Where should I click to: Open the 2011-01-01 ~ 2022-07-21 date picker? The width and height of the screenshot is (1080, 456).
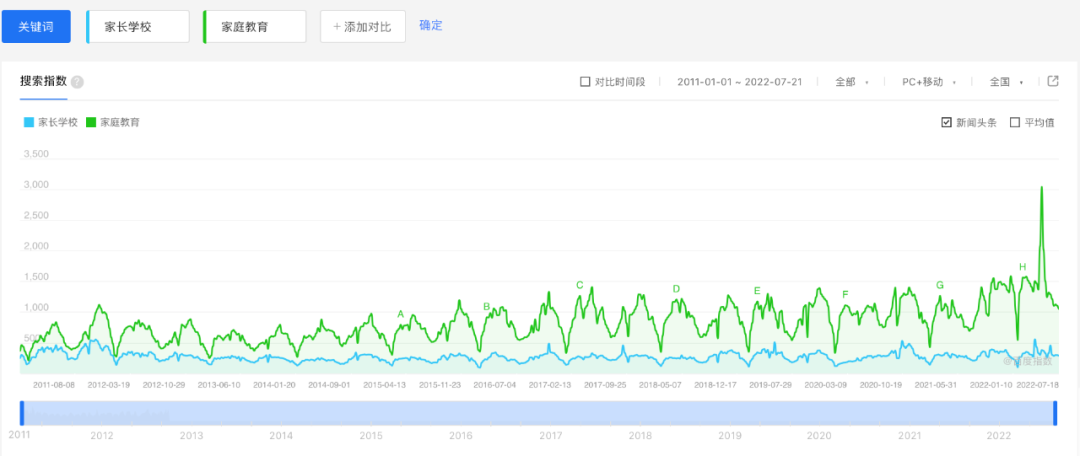[740, 82]
